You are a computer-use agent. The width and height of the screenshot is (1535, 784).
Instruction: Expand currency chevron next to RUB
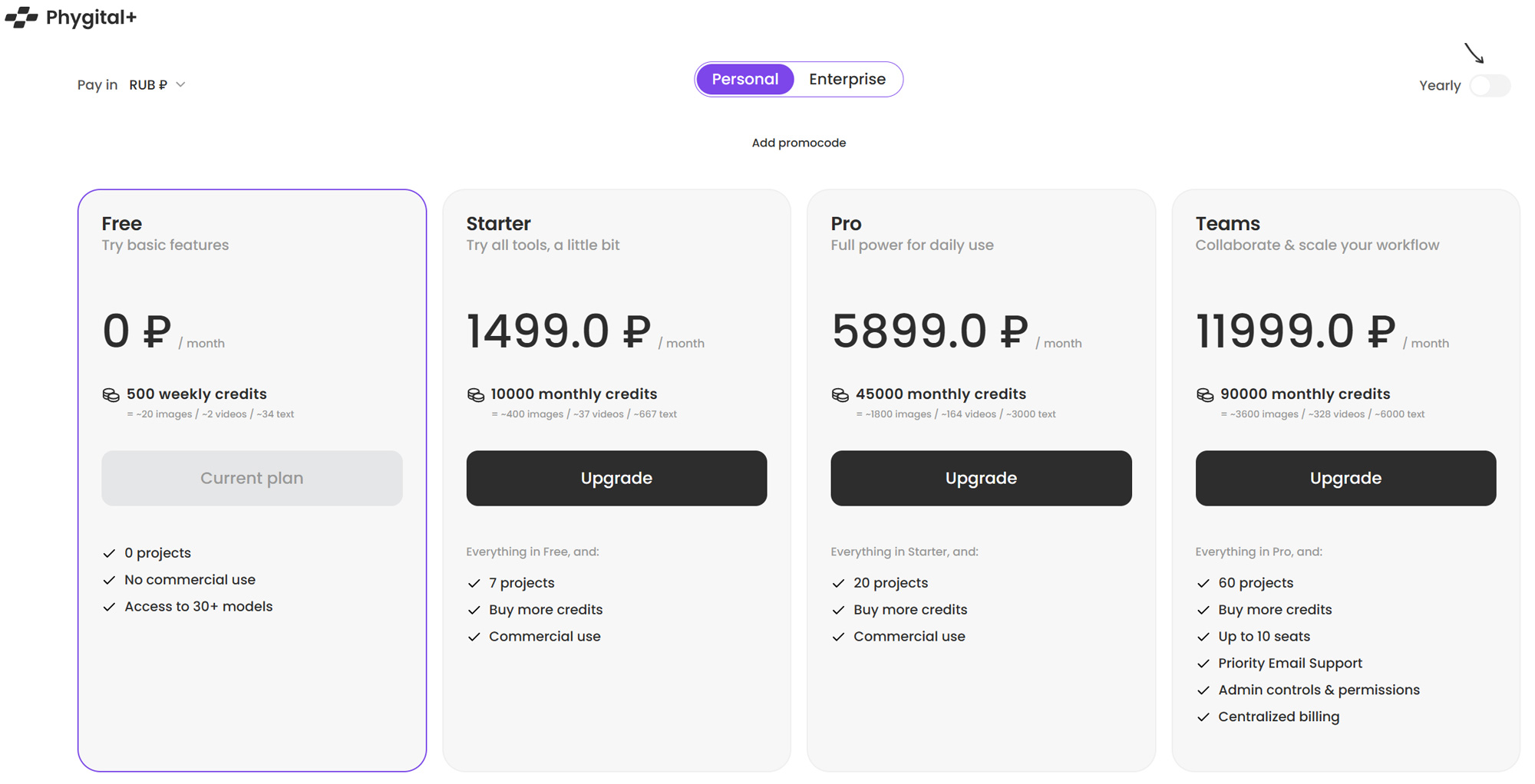click(x=180, y=84)
